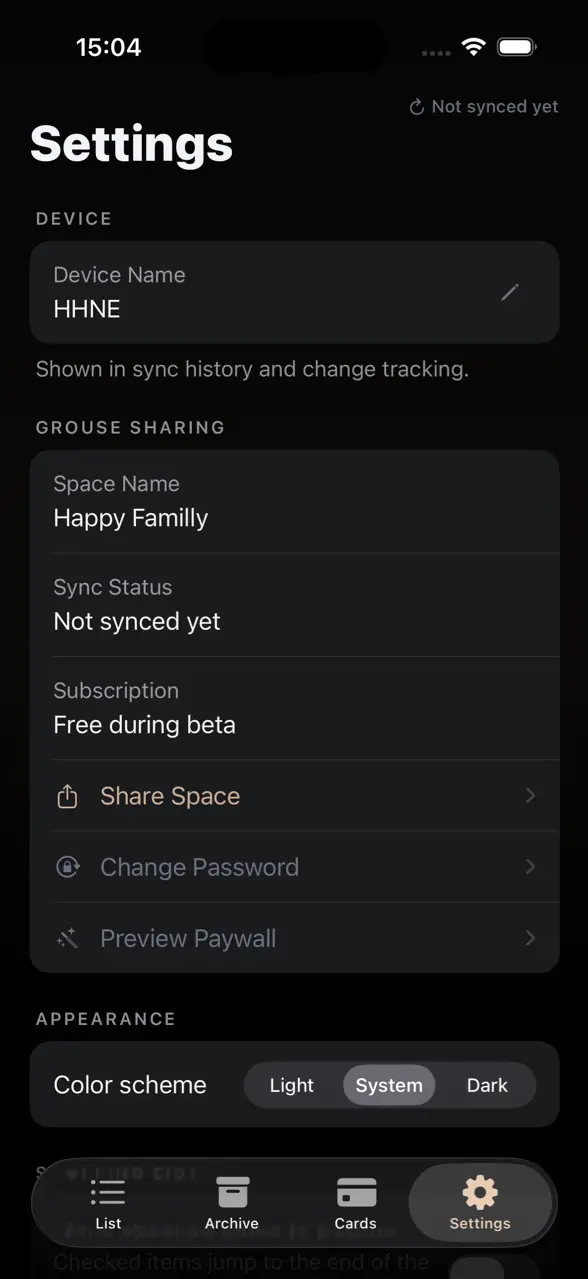Click the Preview Paywall sparkle wand icon
This screenshot has width=588, height=1279.
coord(67,938)
